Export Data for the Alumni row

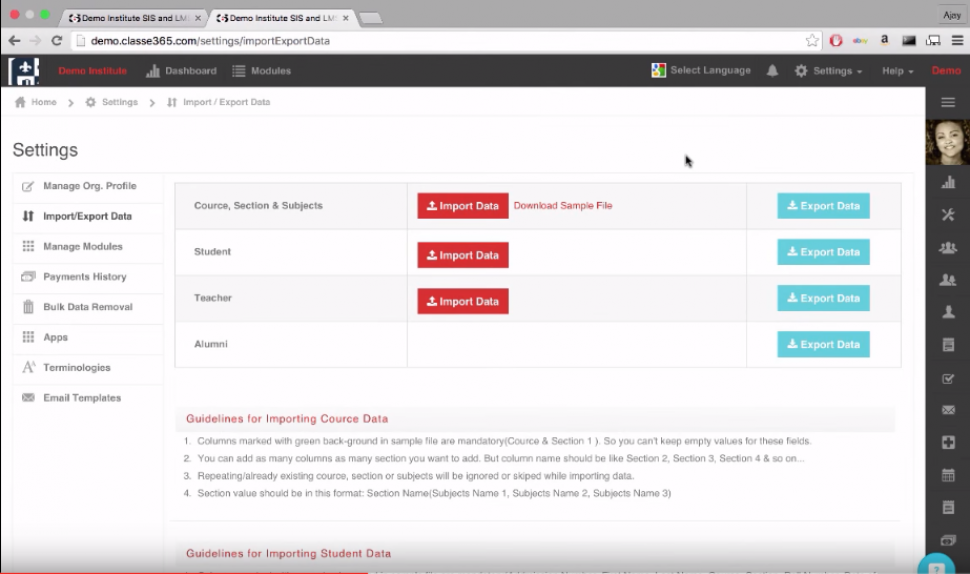(823, 345)
